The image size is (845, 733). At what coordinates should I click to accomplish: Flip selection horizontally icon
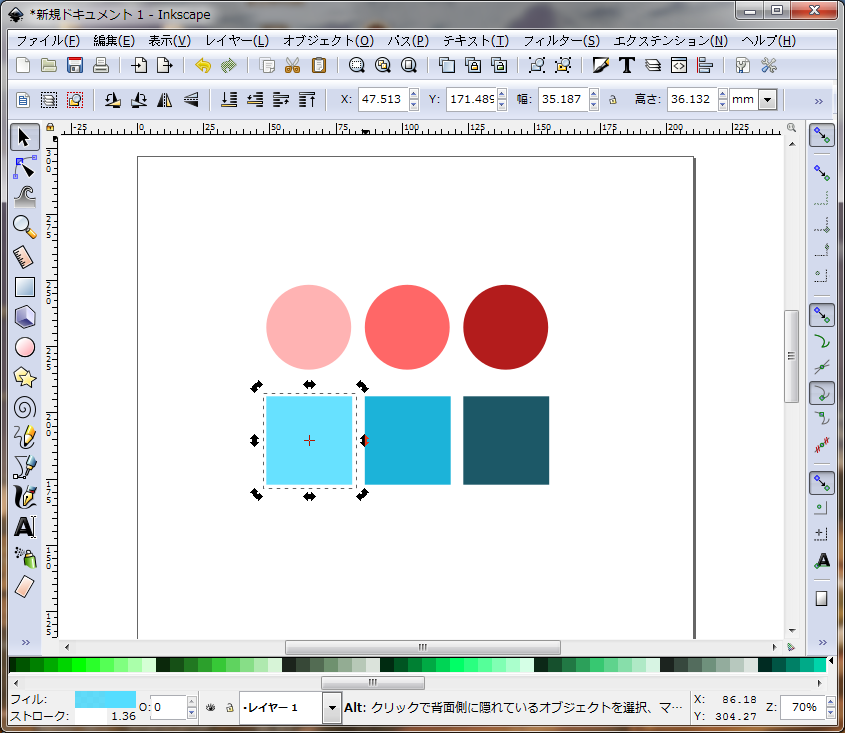[x=164, y=100]
